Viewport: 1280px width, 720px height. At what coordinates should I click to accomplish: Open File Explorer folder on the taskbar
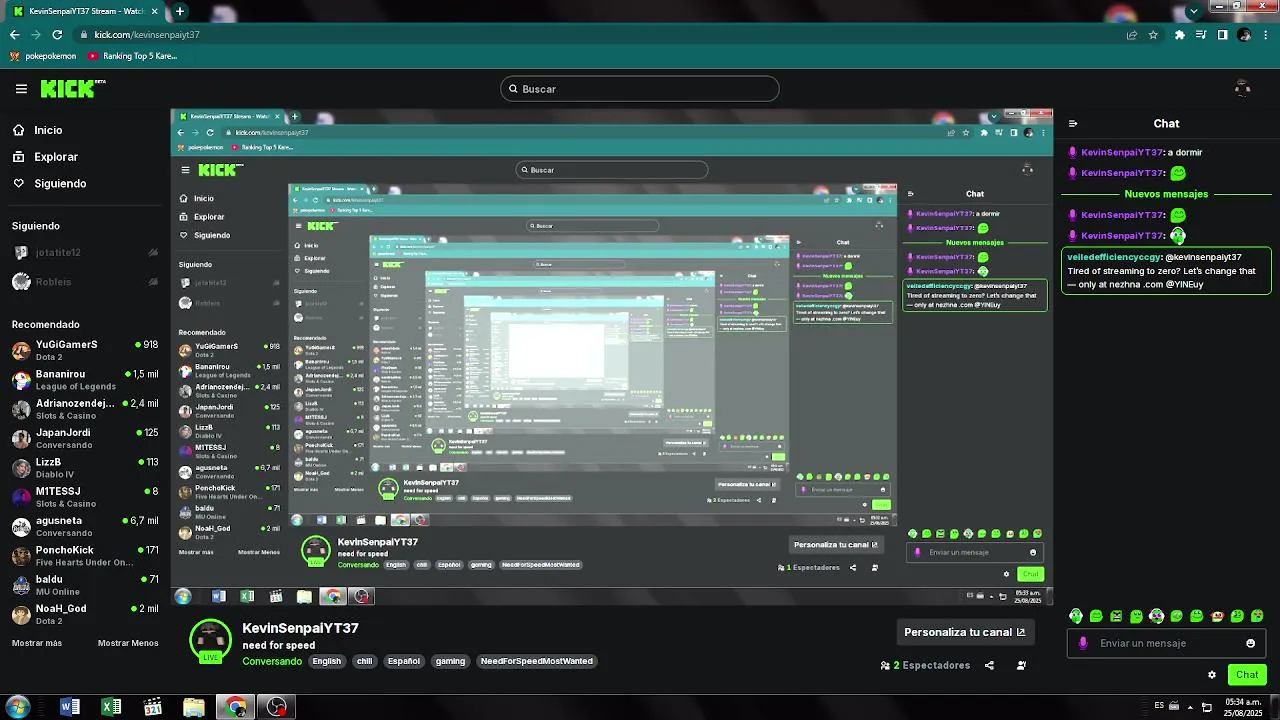[x=194, y=708]
